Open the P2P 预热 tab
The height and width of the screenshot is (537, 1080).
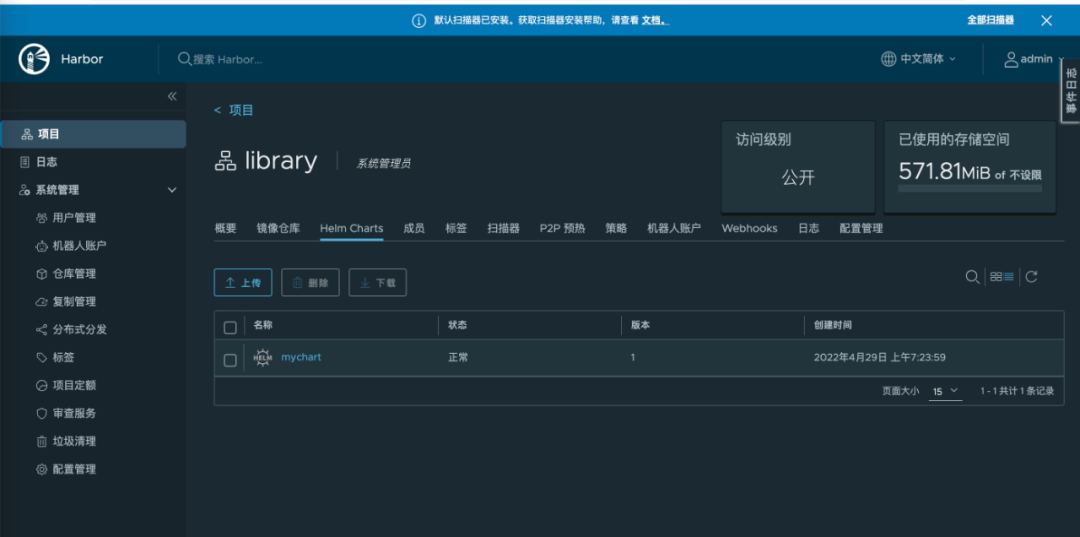[562, 229]
